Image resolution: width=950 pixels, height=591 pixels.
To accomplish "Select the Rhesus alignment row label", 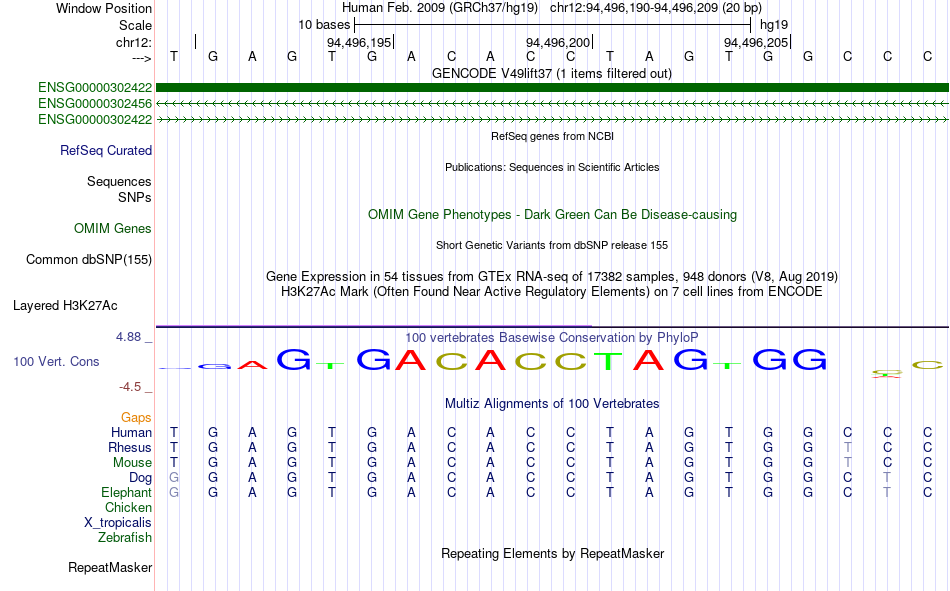I will point(130,448).
